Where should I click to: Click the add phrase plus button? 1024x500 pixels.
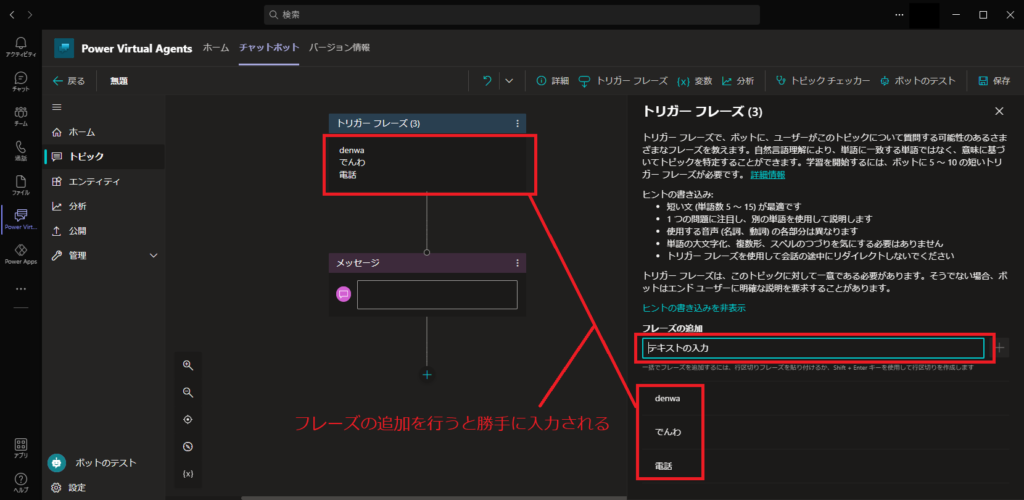(1000, 348)
